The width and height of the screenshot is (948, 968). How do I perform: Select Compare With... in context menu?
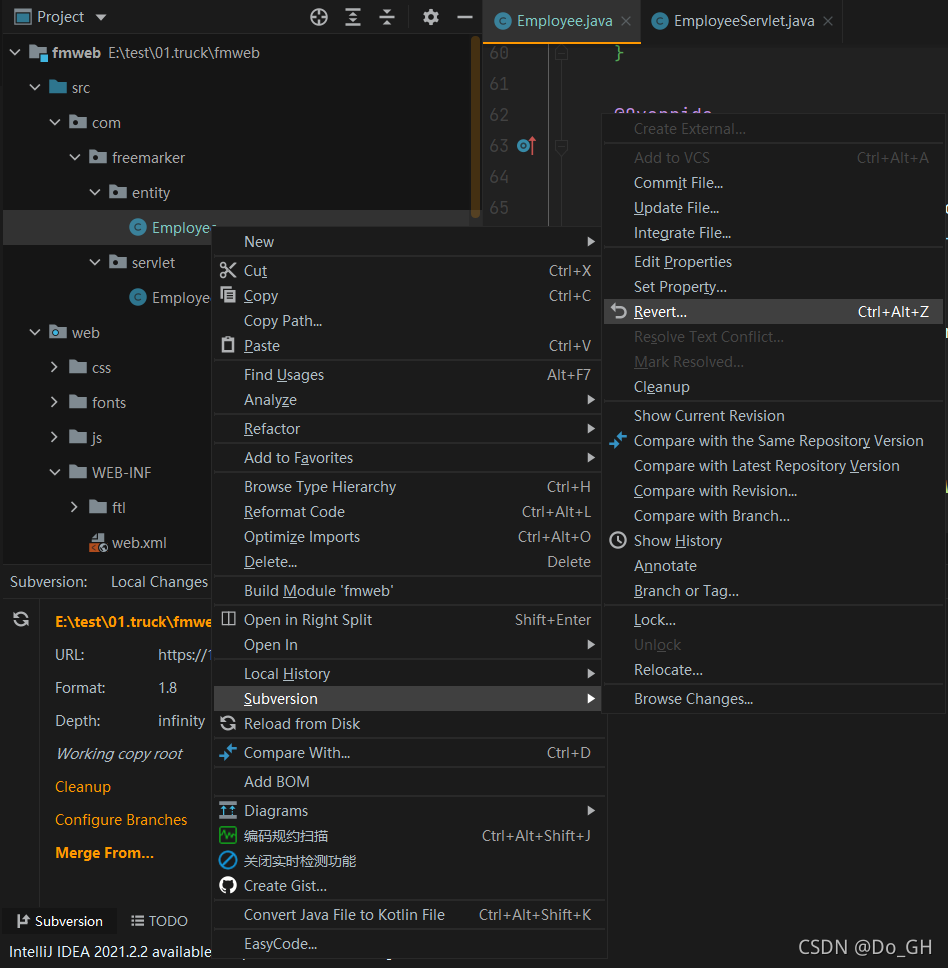coord(407,753)
